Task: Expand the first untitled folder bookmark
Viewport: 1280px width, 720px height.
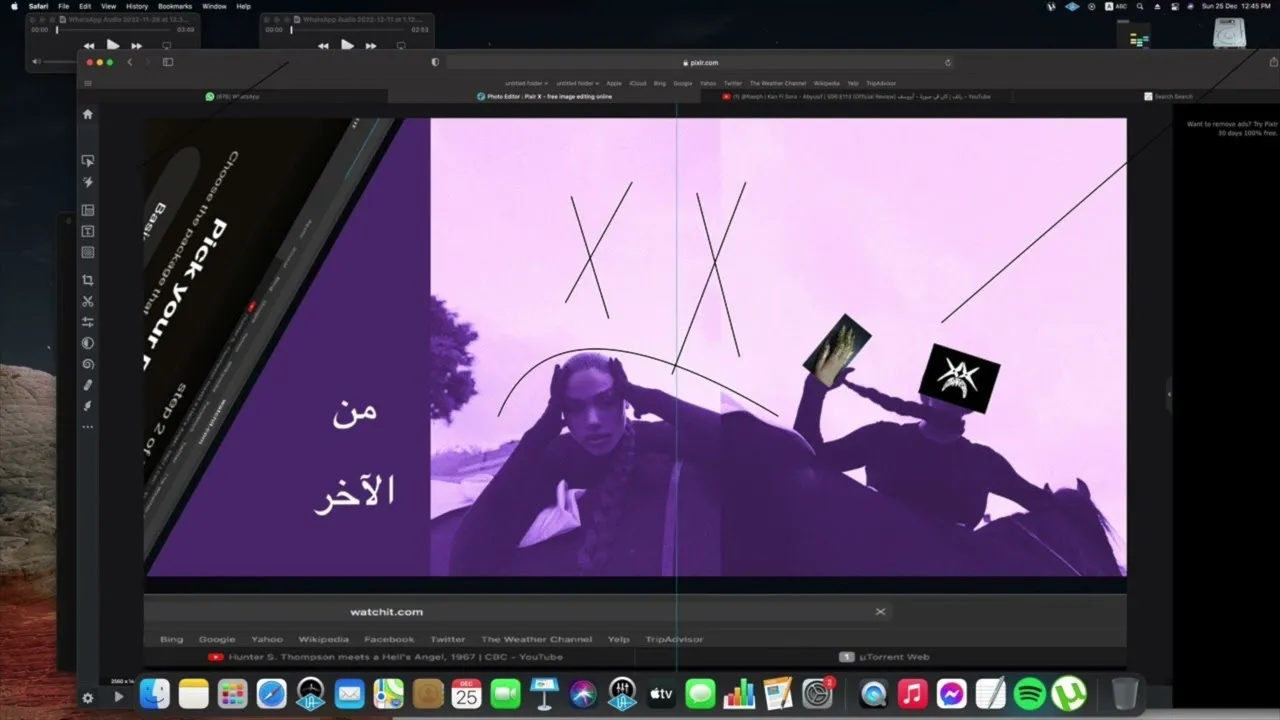Action: pos(527,83)
